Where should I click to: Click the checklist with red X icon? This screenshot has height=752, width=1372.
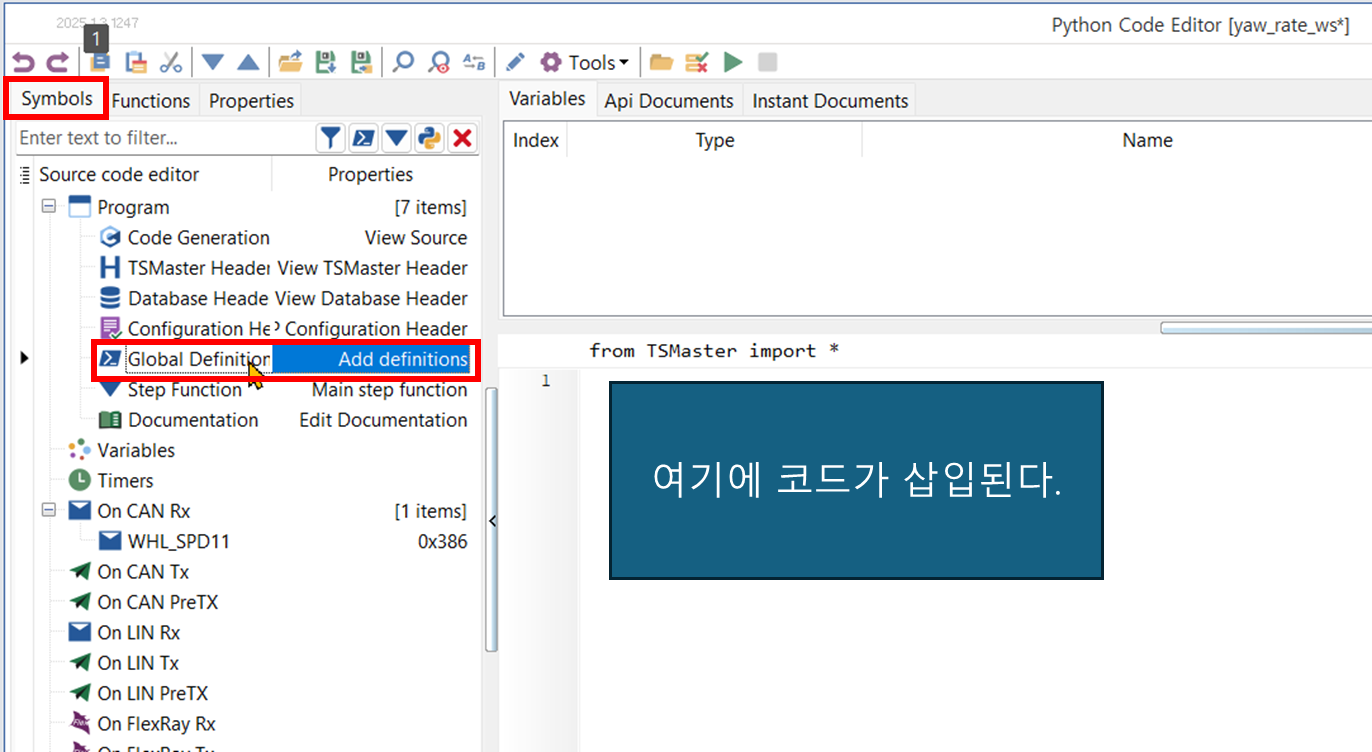[697, 63]
